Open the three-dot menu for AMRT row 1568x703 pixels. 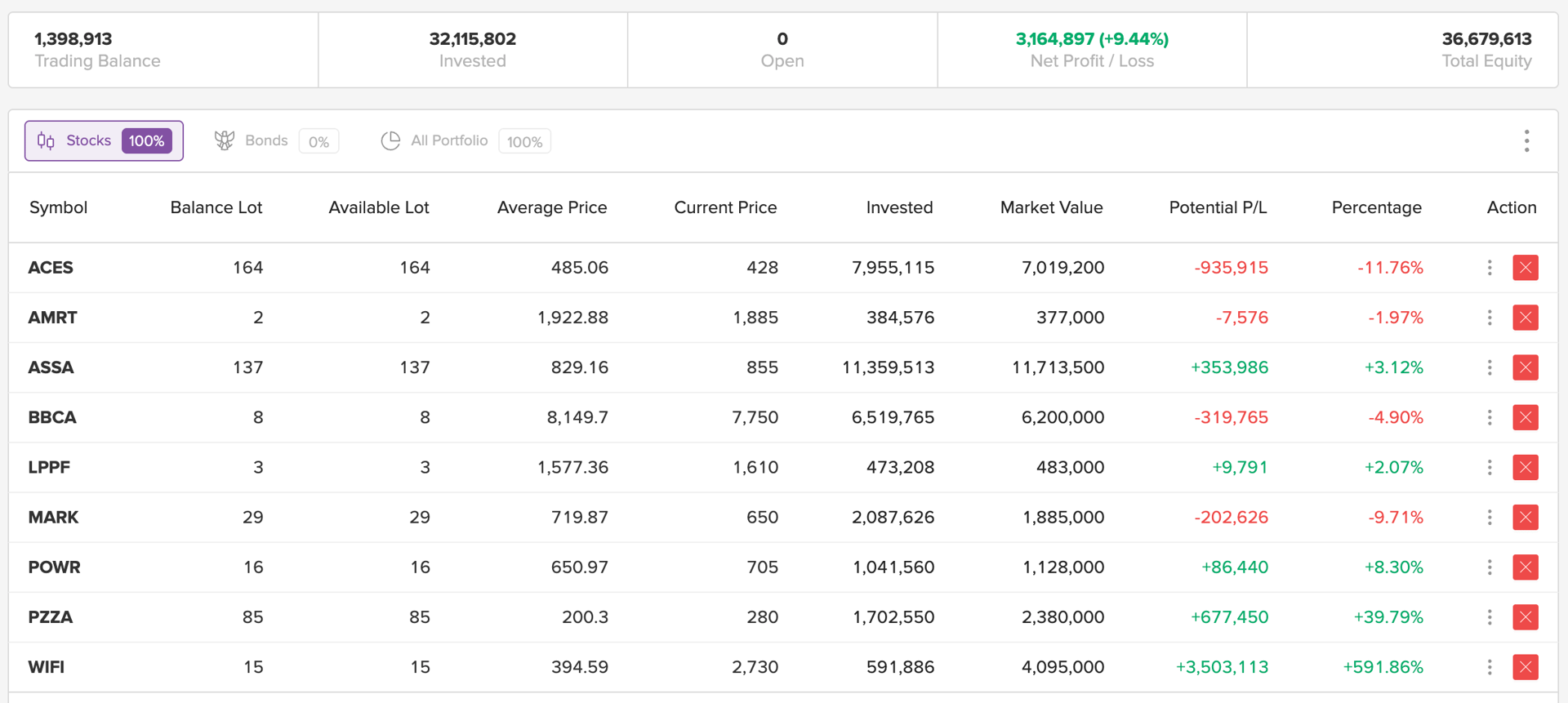(1490, 318)
